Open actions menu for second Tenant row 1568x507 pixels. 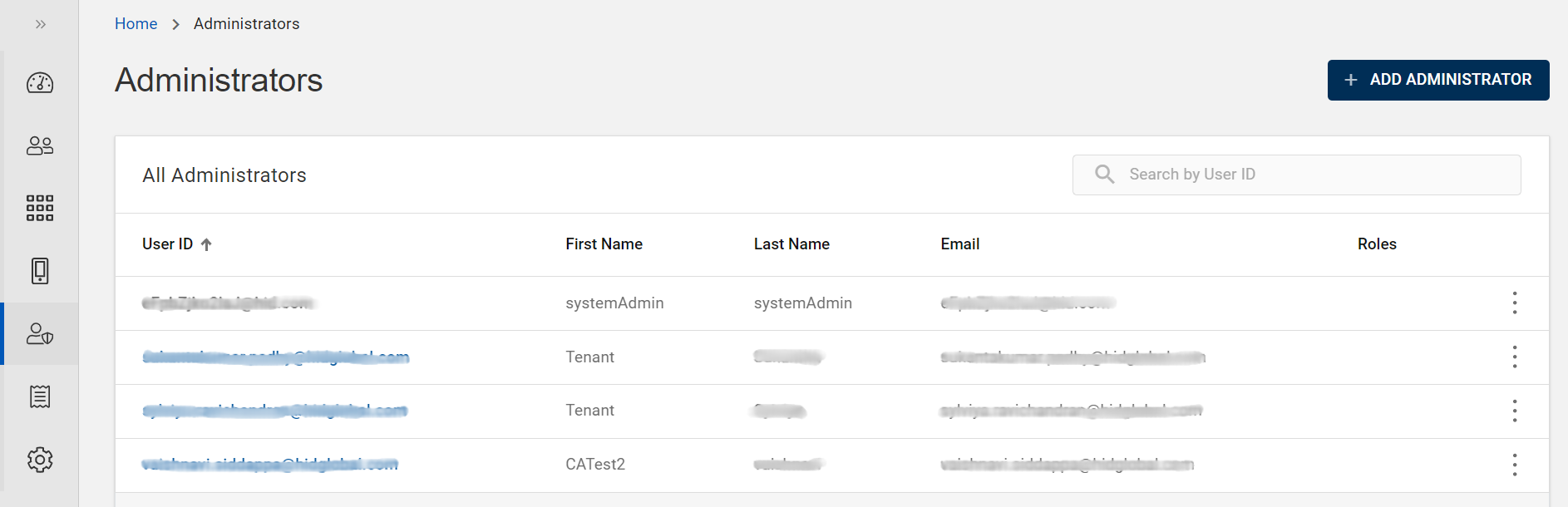1514,411
